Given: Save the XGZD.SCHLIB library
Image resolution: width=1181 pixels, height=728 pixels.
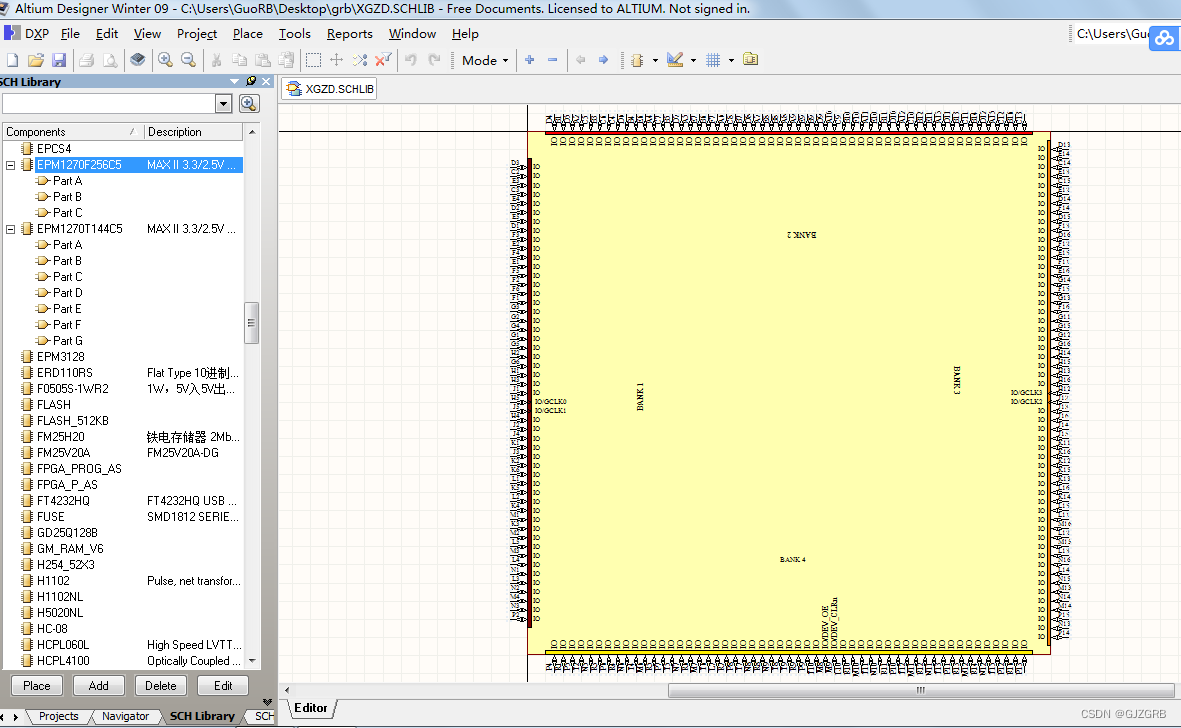Looking at the screenshot, I should (x=59, y=60).
